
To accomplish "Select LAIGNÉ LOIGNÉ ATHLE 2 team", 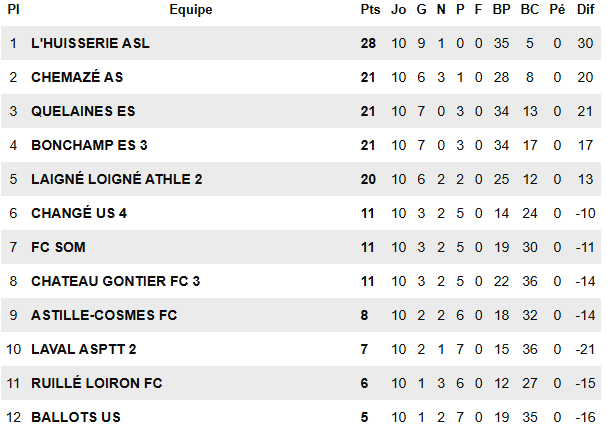I will (117, 179).
